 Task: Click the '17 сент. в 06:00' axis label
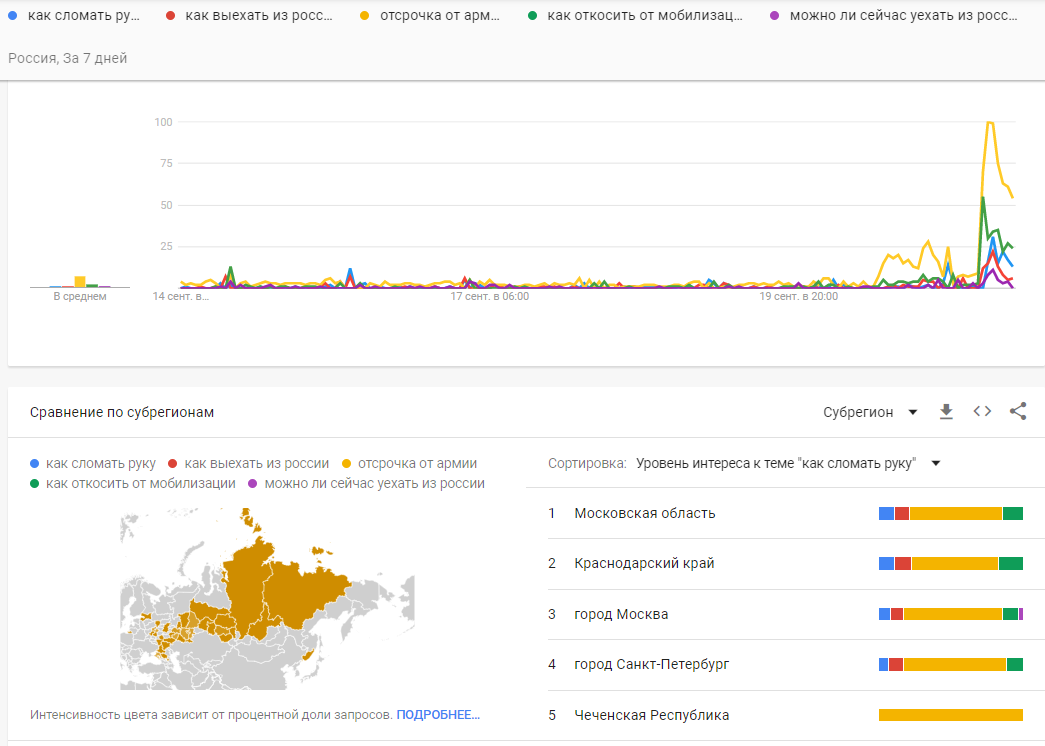click(489, 297)
